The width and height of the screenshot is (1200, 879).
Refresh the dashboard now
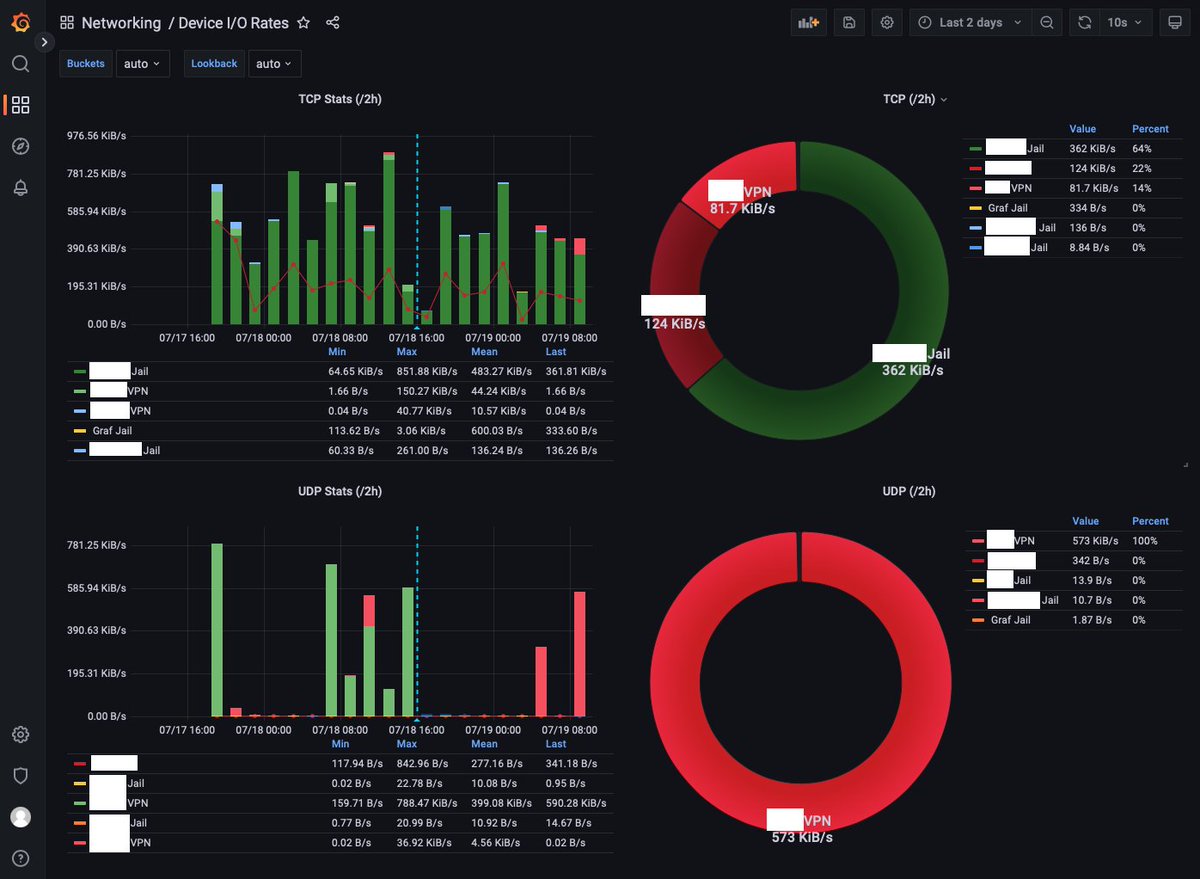(x=1084, y=22)
